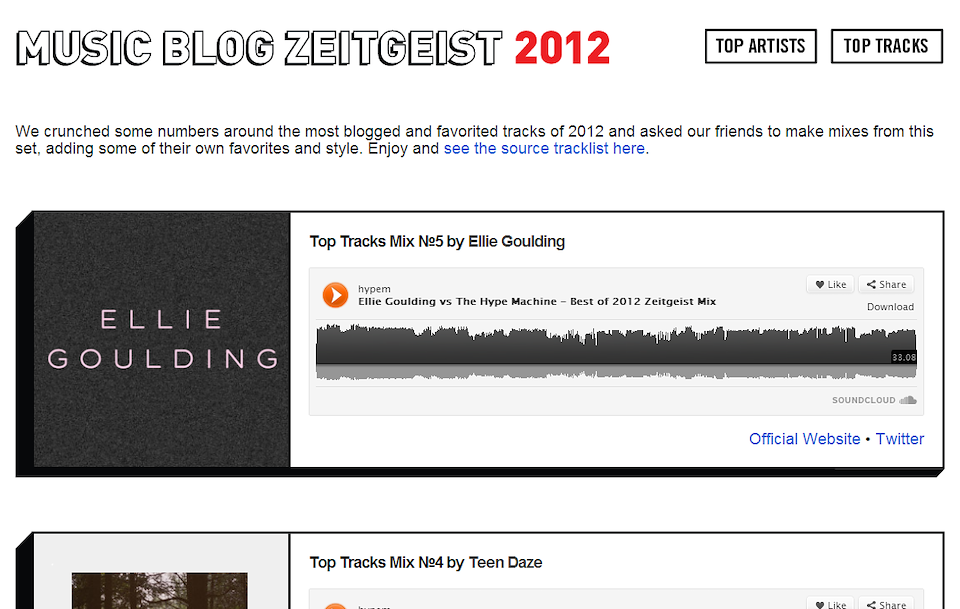Click the 'Top Tracks Mix №5 by Ellie Goulding' heading
Viewport: 960px width, 609px height.
coord(437,241)
